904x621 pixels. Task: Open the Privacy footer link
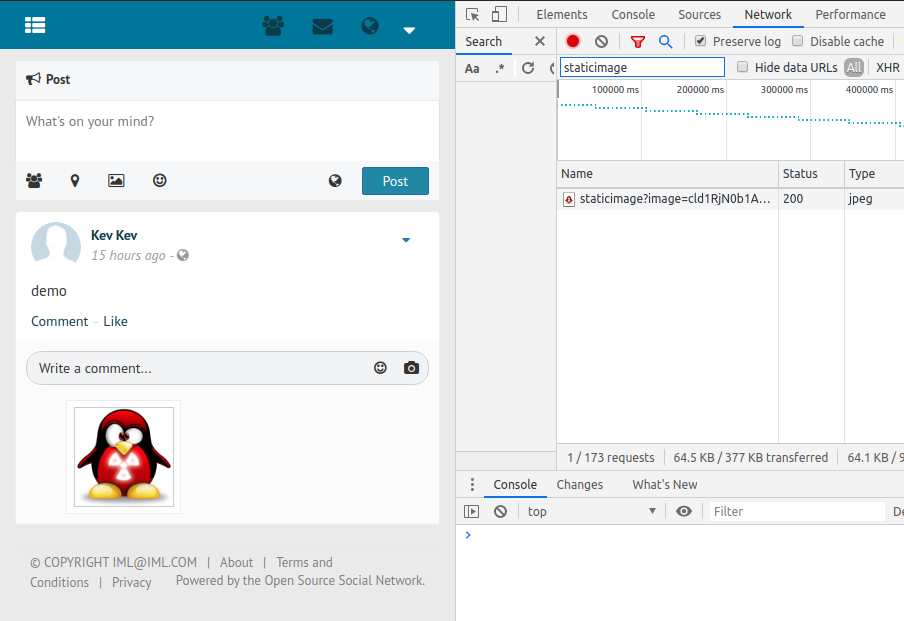click(x=131, y=582)
